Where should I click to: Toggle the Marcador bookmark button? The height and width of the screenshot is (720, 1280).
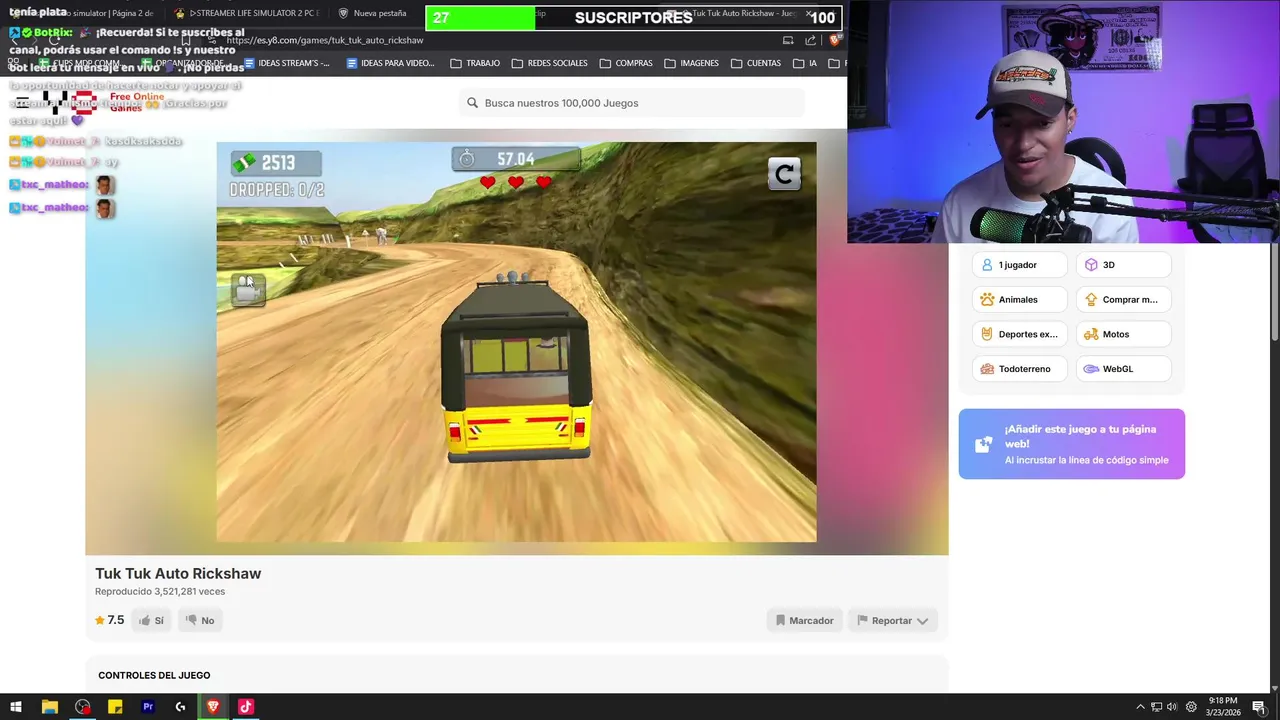click(x=805, y=621)
